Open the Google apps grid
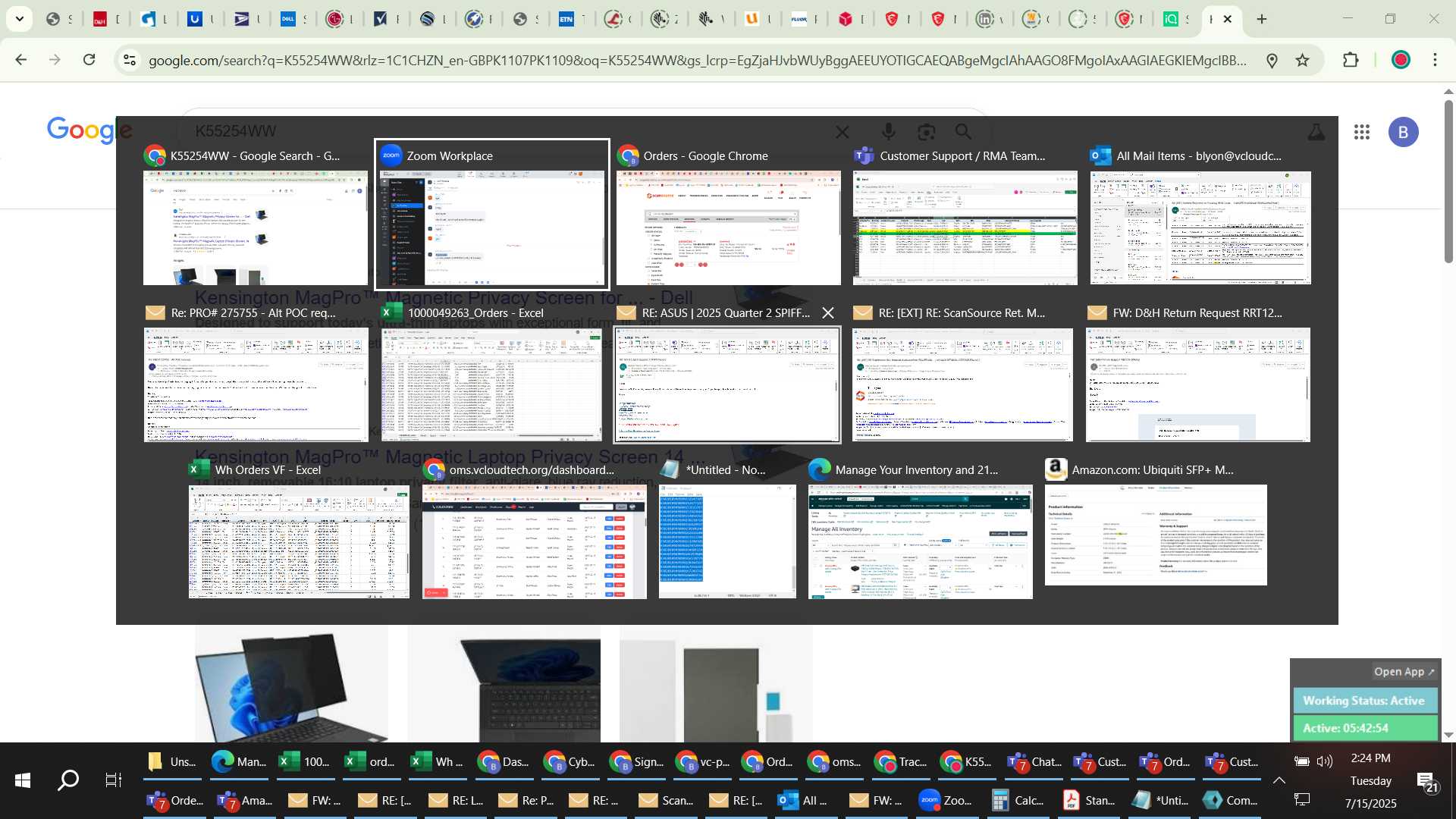Viewport: 1456px width, 819px height. [x=1362, y=132]
